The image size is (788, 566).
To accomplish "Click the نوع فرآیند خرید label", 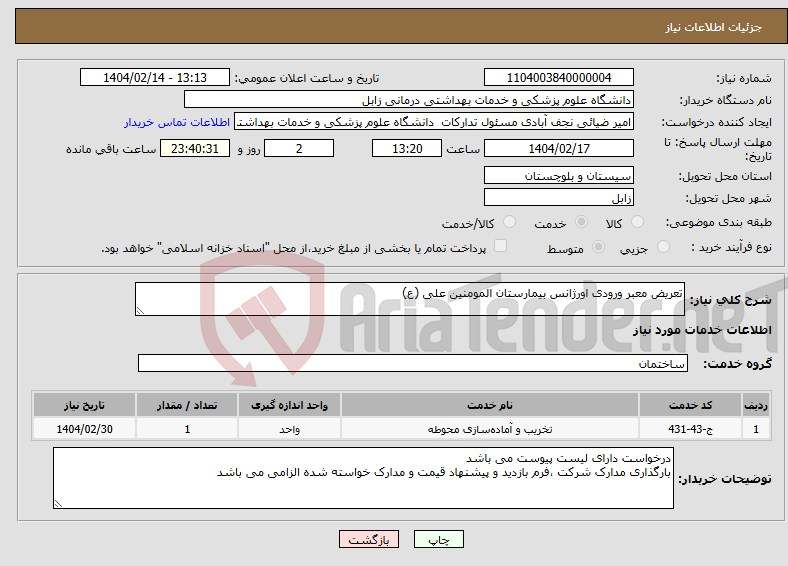I will pyautogui.click(x=731, y=247).
